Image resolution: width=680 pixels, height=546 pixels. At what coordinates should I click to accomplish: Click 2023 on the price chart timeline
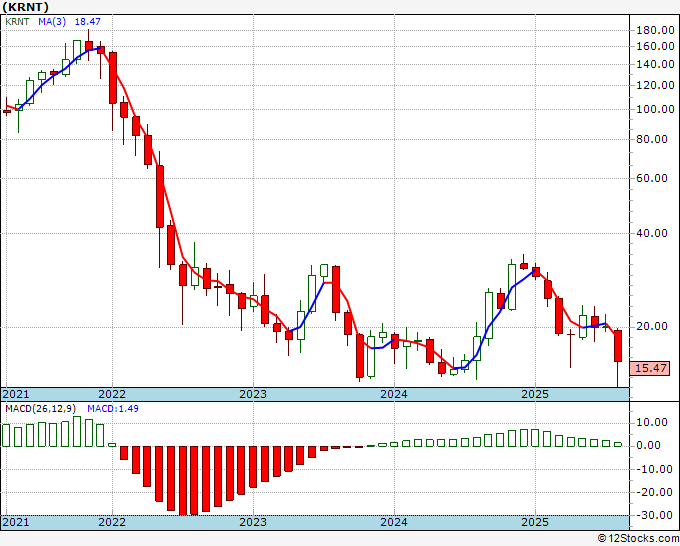click(253, 394)
